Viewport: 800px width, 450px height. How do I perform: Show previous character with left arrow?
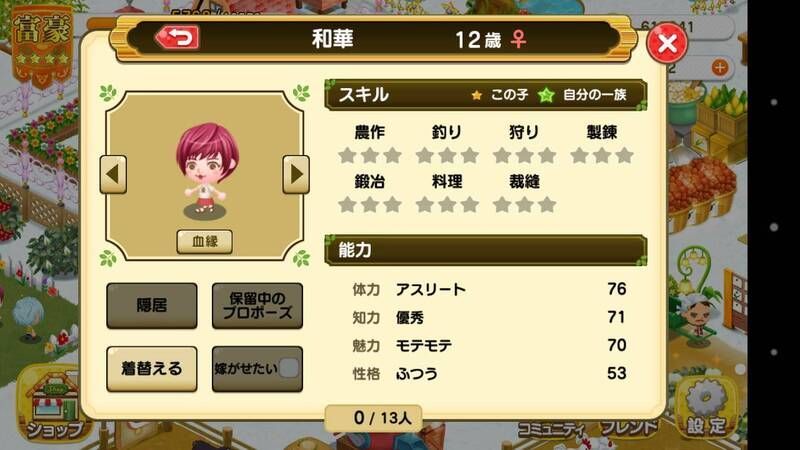113,174
